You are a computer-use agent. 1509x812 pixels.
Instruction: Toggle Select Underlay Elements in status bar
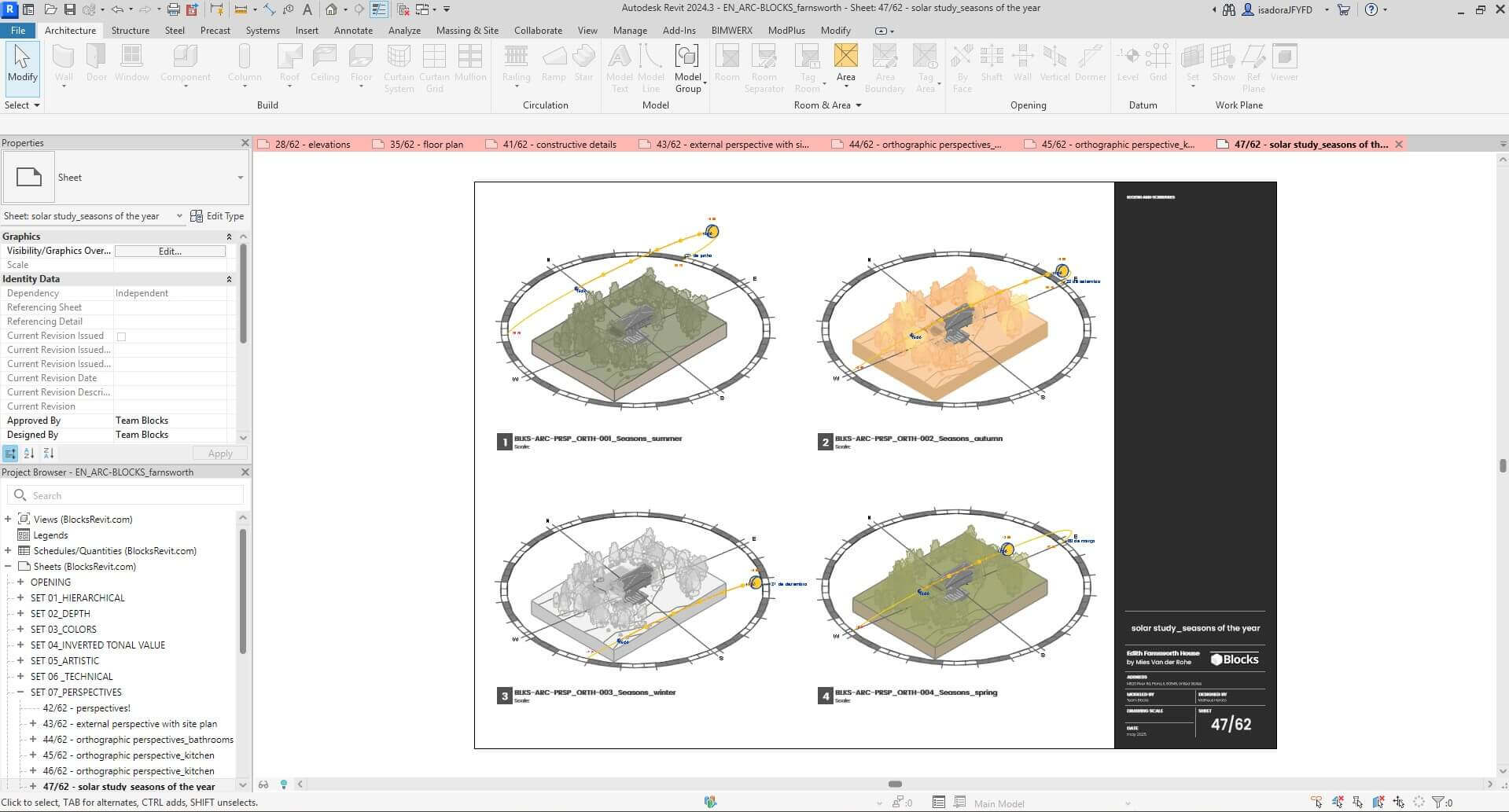1338,803
